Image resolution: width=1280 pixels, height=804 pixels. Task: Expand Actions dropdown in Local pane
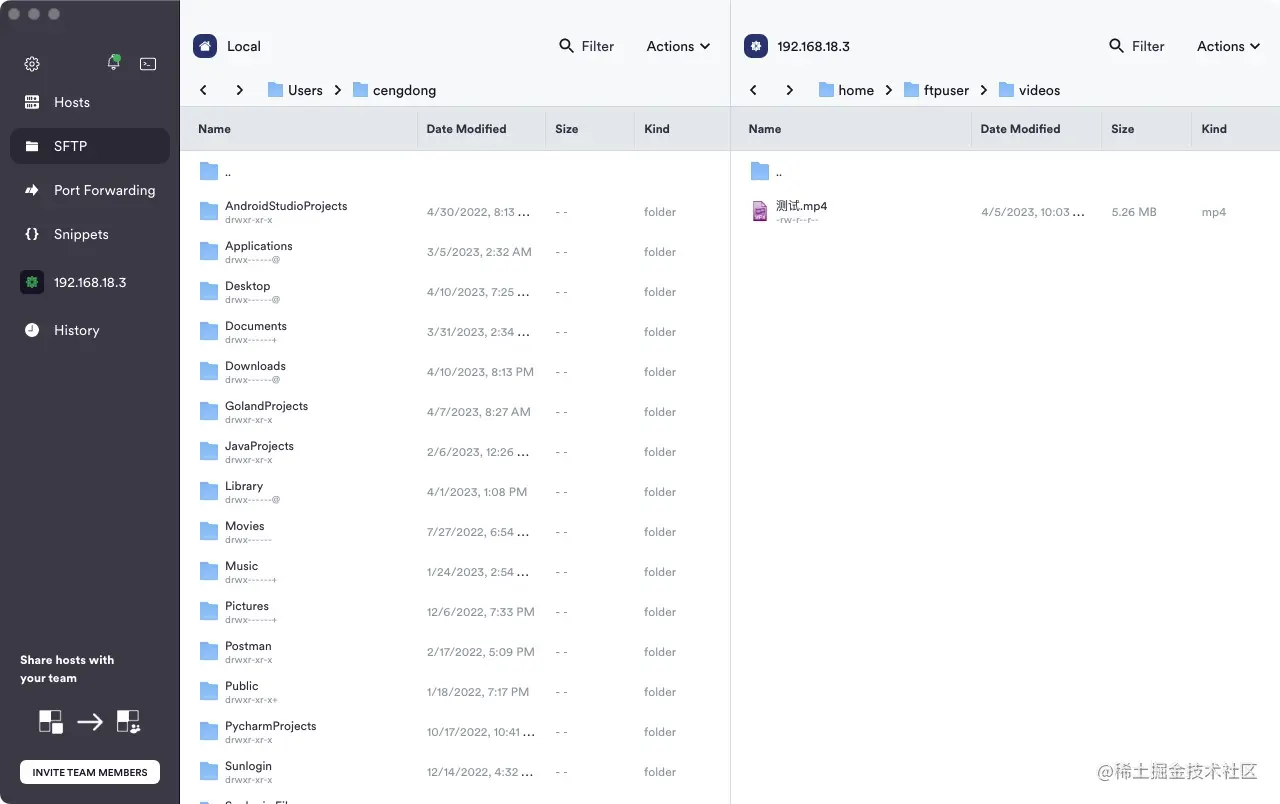[x=678, y=46]
